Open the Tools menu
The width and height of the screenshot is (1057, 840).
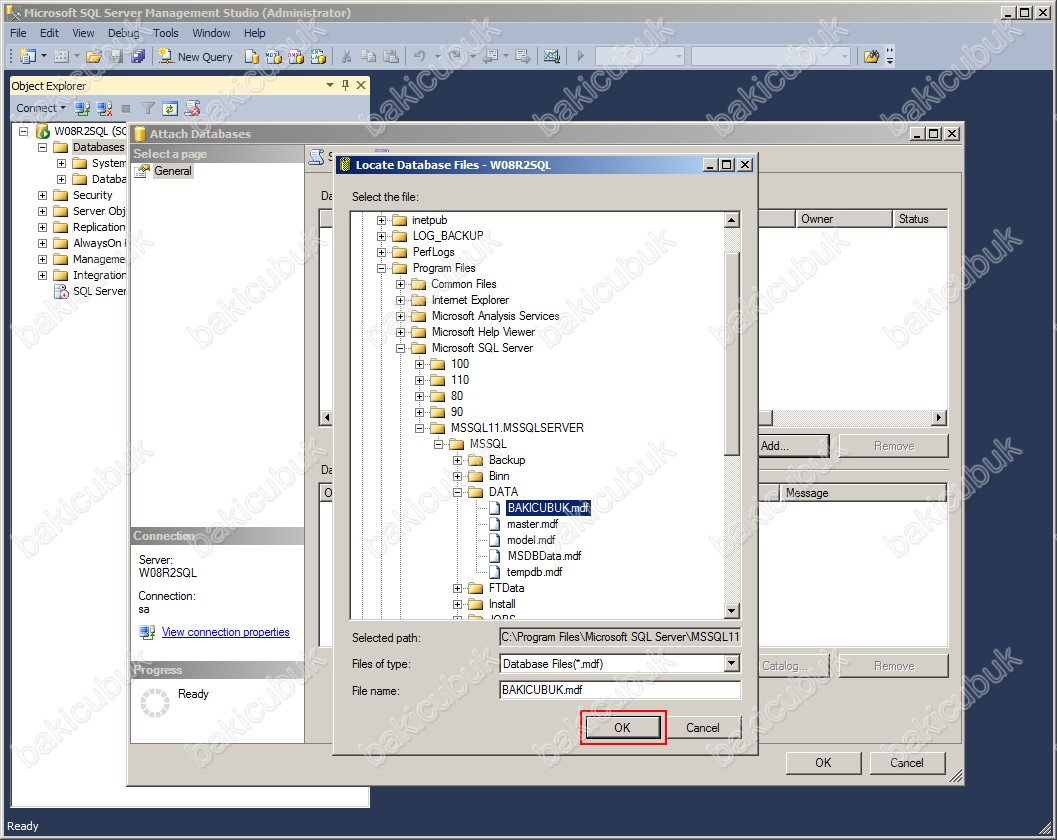(x=166, y=33)
